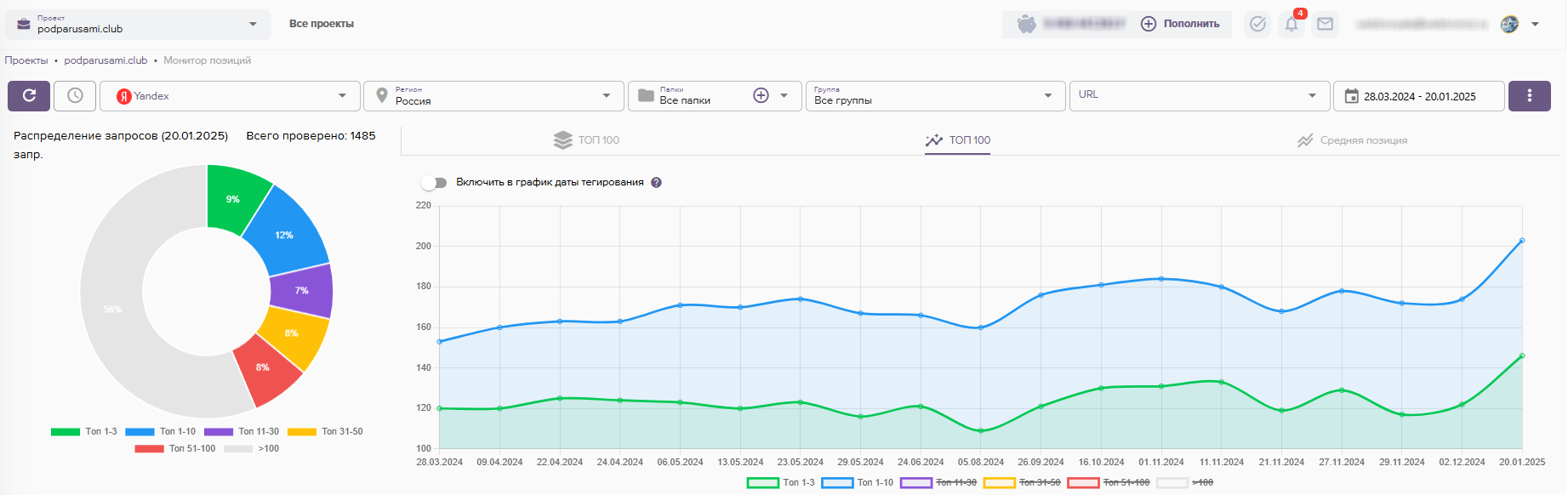Open the date range picker field
Viewport: 1568px width, 495px height.
pos(1418,96)
